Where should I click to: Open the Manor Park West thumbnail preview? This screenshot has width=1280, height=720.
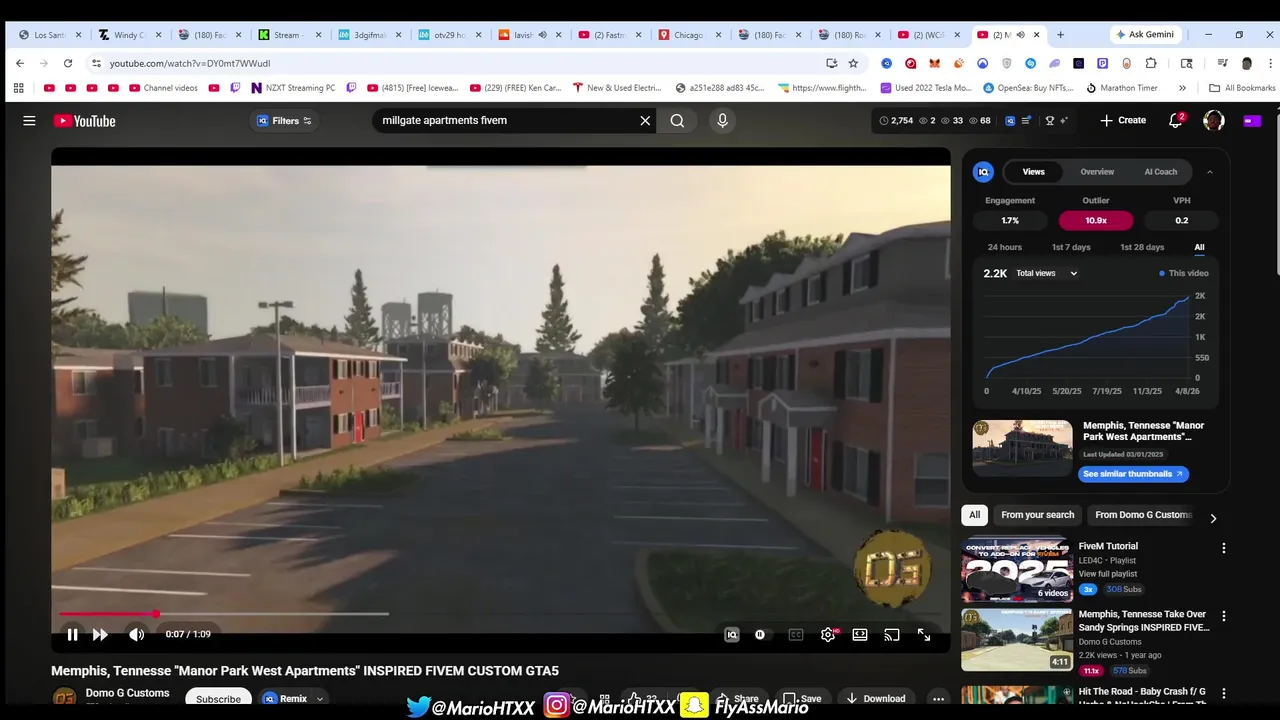tap(1022, 447)
